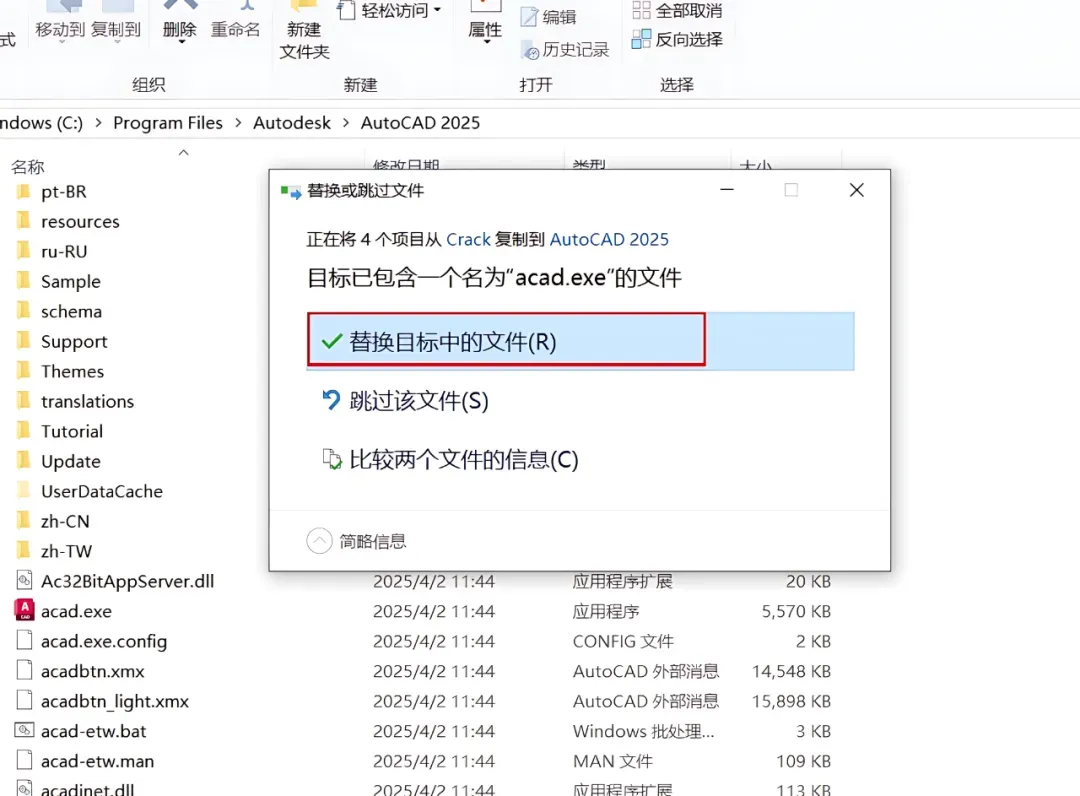Click the MAN 文件 type cell
Viewport: 1080px width, 796px height.
point(612,761)
